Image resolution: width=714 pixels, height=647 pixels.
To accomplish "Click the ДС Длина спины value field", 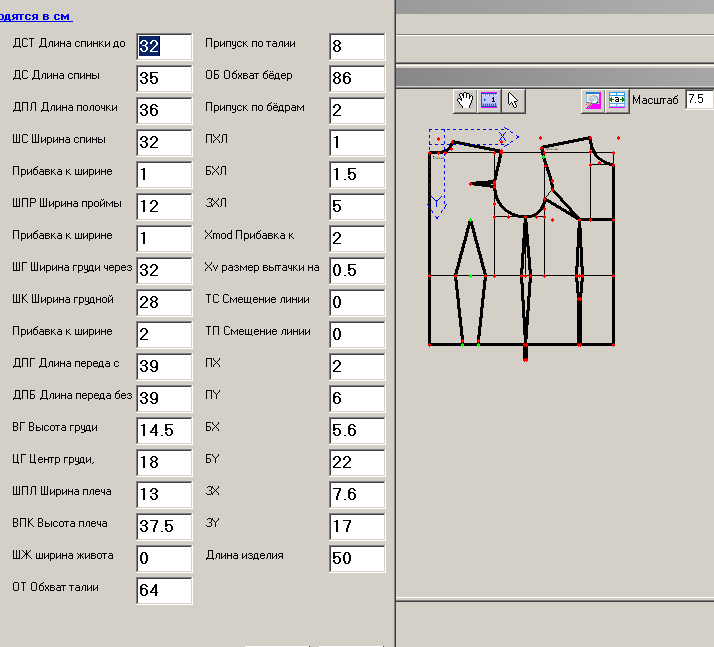I will [164, 78].
